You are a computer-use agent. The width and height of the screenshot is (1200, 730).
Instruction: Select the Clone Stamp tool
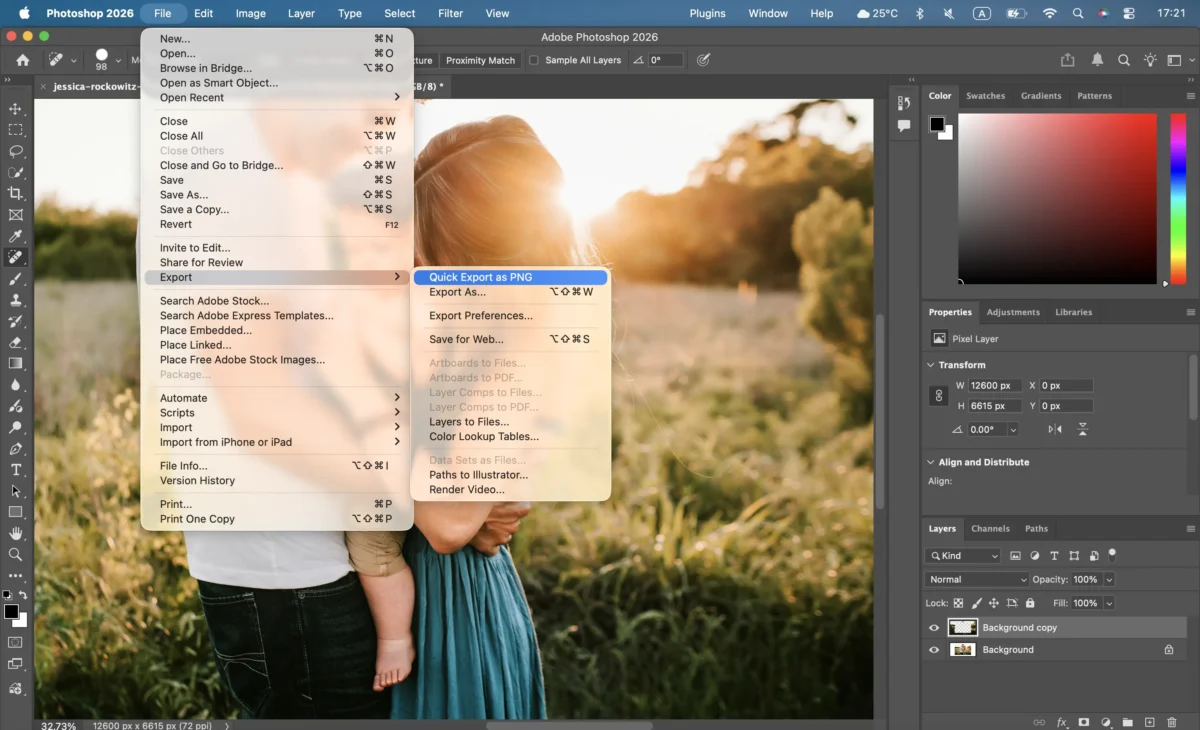(x=15, y=300)
